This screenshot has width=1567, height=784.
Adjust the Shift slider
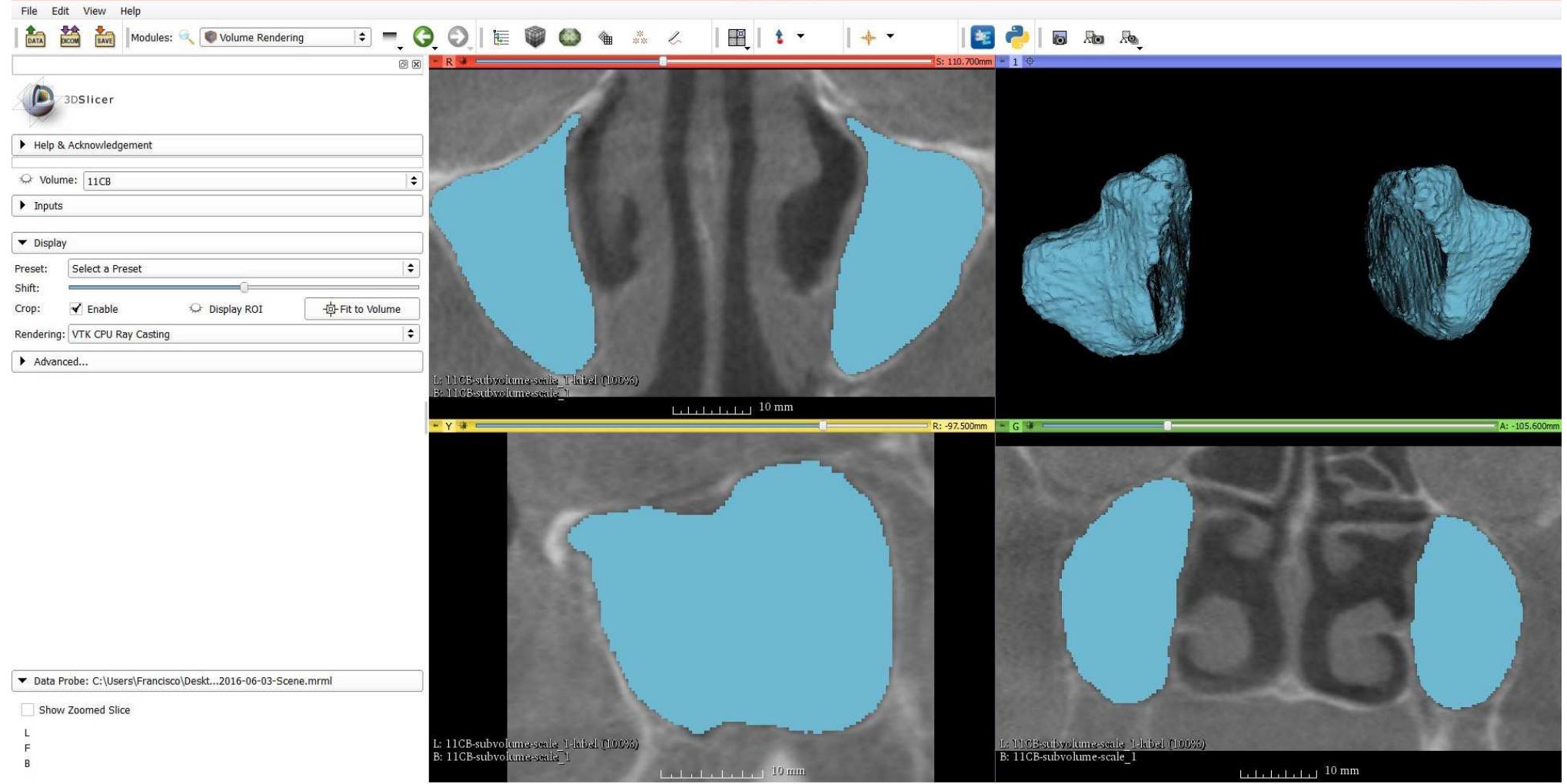pyautogui.click(x=244, y=287)
